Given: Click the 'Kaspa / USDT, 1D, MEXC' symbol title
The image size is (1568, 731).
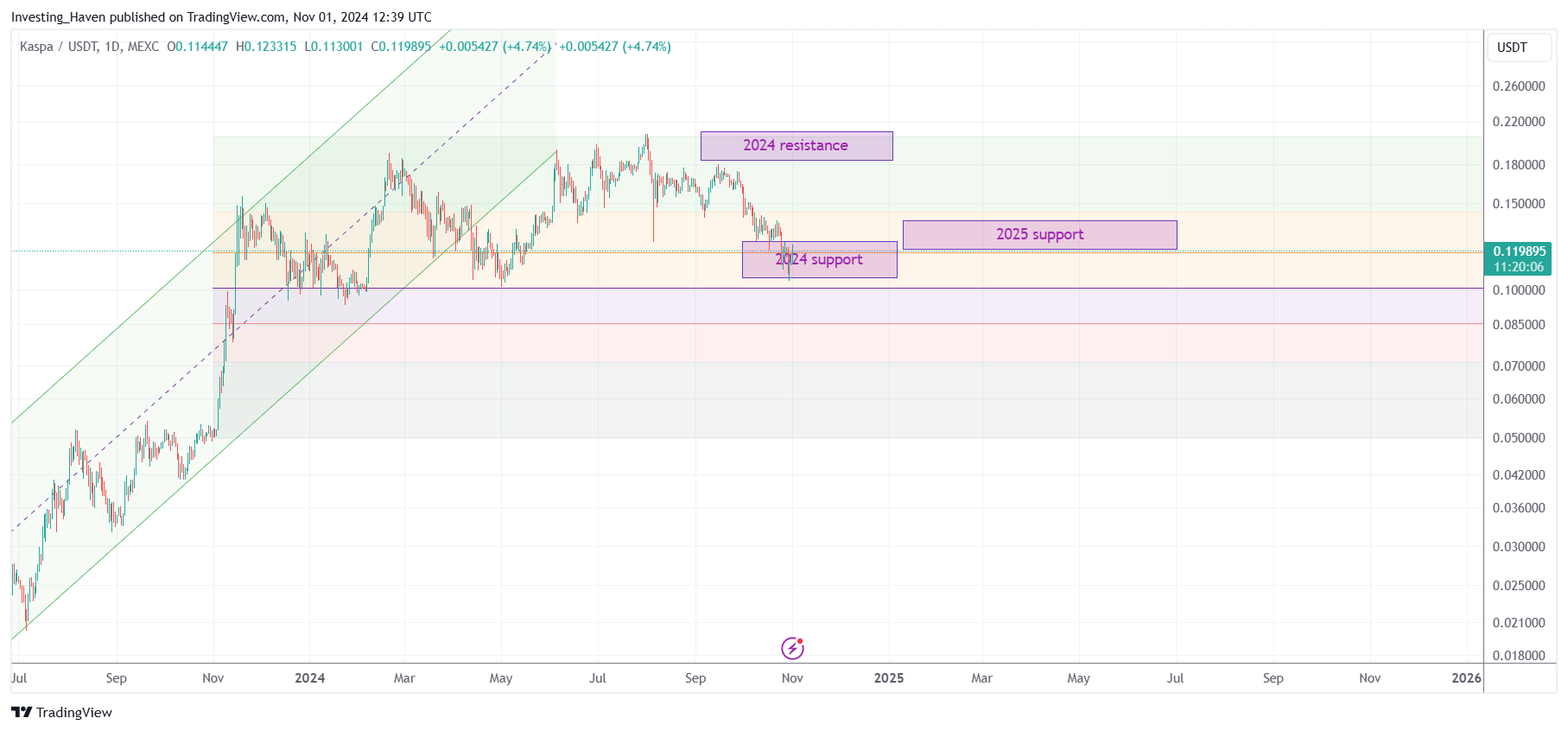Looking at the screenshot, I should [89, 47].
